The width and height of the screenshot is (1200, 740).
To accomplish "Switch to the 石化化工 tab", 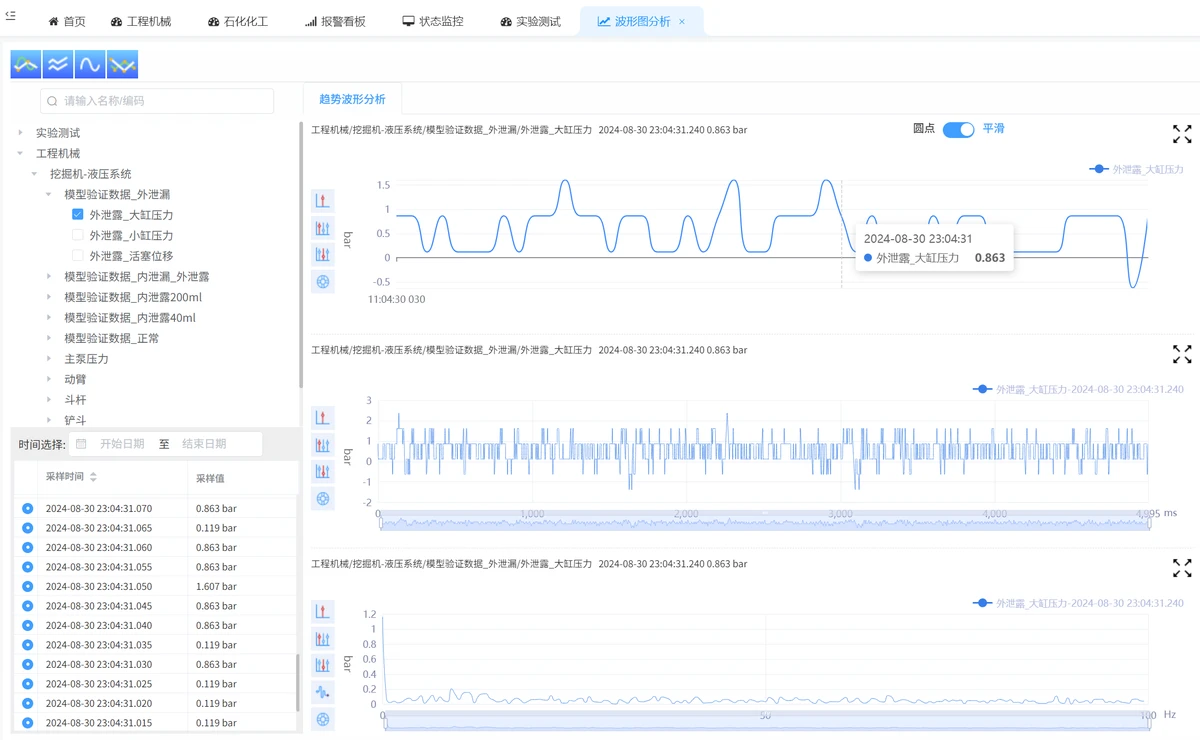I will pos(238,22).
